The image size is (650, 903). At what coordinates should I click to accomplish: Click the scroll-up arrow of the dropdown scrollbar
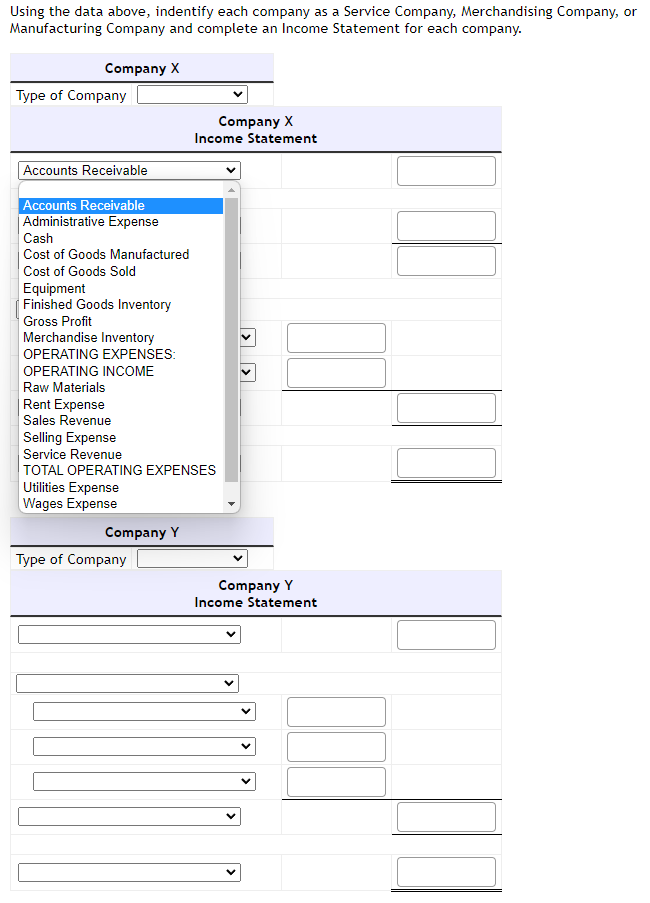coord(232,192)
